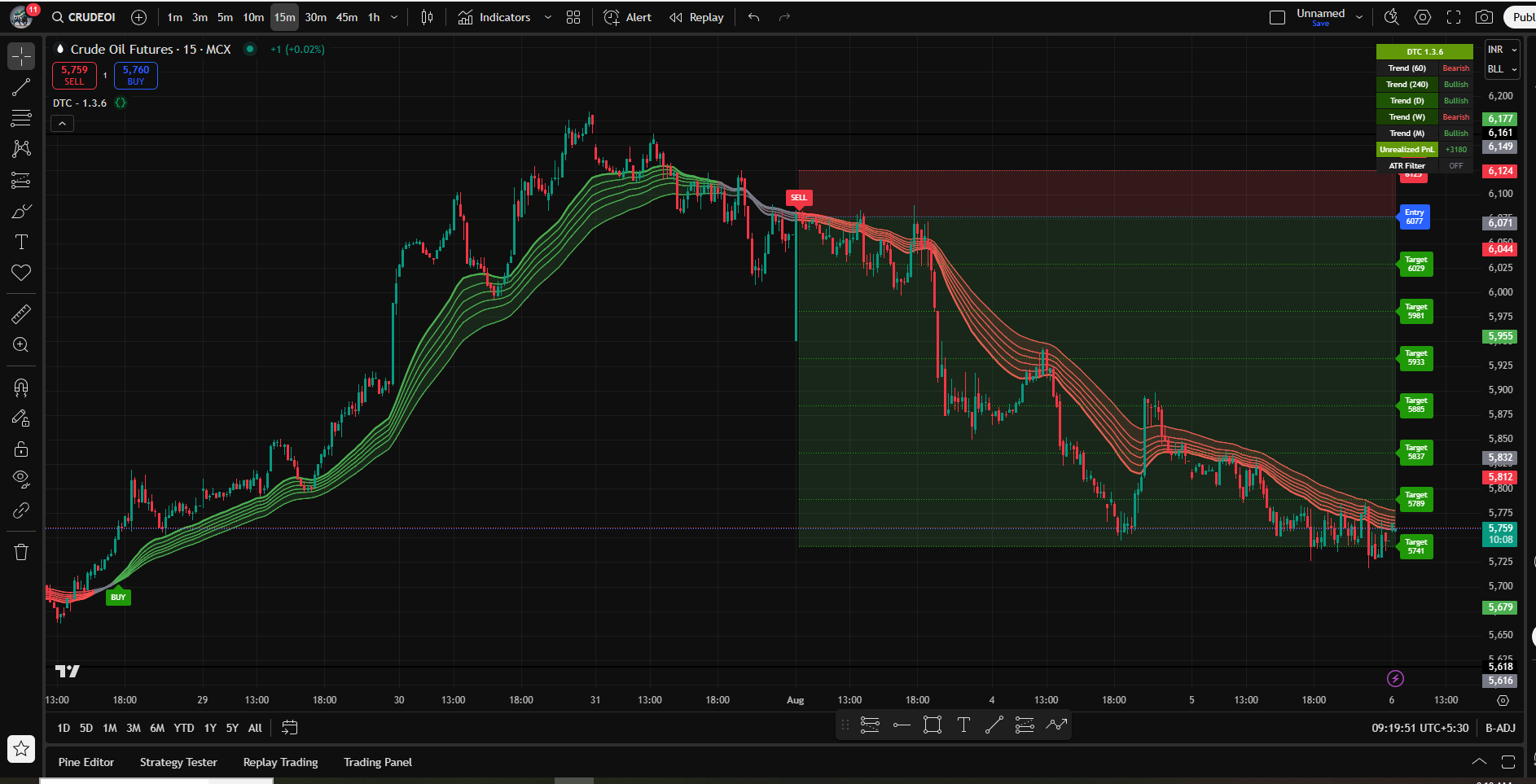This screenshot has height=784, width=1536.
Task: Click the trash icon to remove drawings
Action: [21, 552]
